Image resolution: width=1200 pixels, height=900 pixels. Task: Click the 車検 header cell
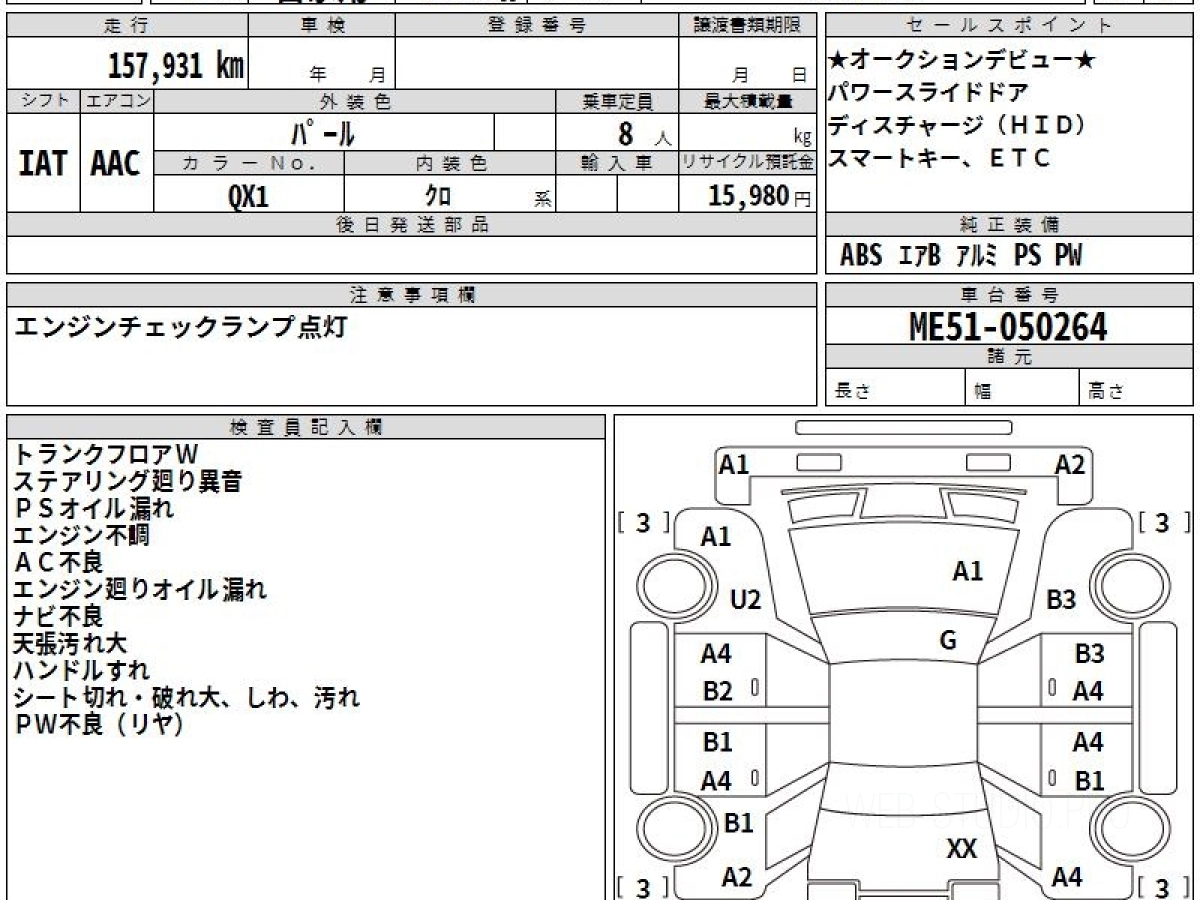coord(321,26)
